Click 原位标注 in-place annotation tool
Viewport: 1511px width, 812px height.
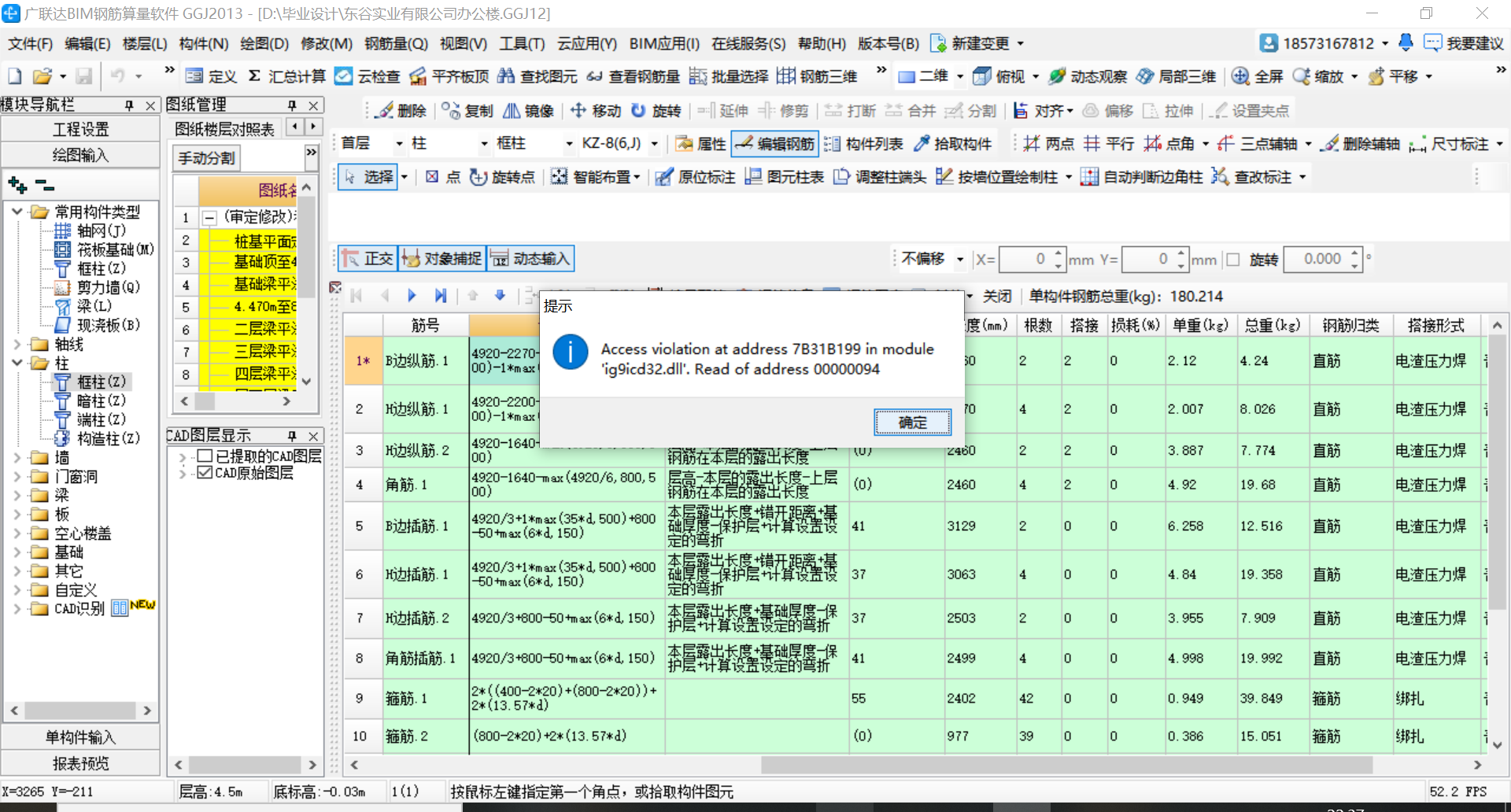pyautogui.click(x=695, y=177)
